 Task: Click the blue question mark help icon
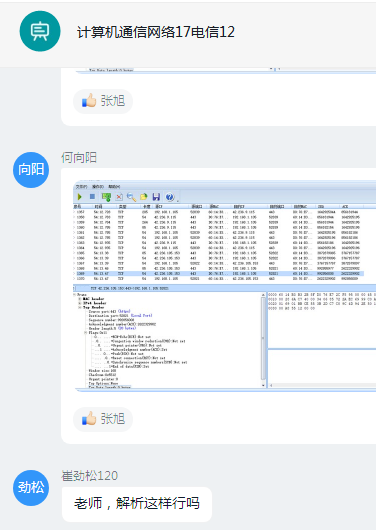point(170,197)
